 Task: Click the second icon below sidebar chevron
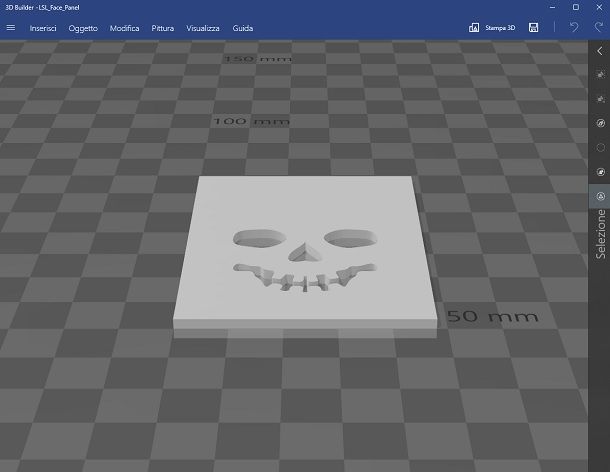(x=600, y=101)
